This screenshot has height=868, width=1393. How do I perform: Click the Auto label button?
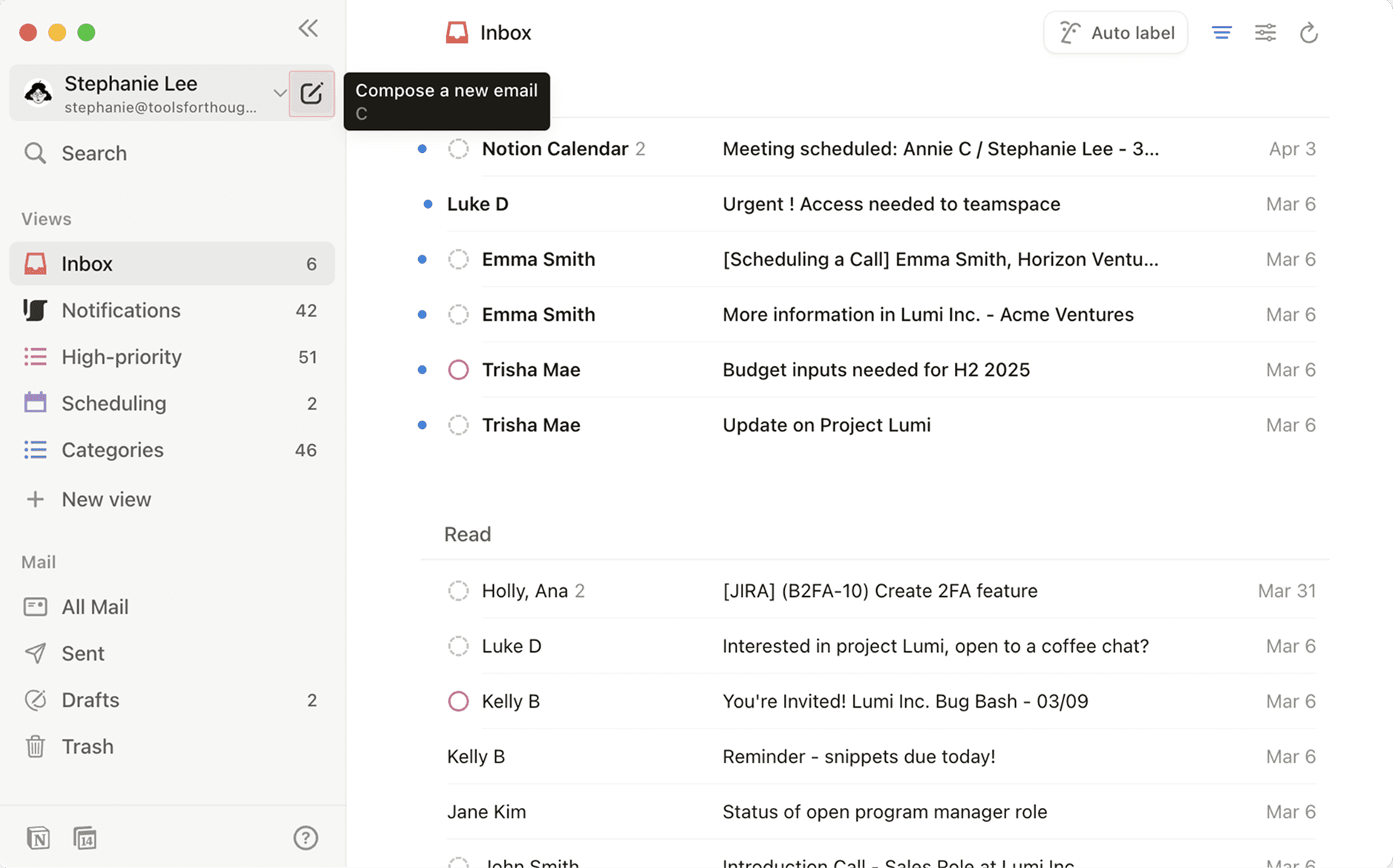(x=1115, y=33)
